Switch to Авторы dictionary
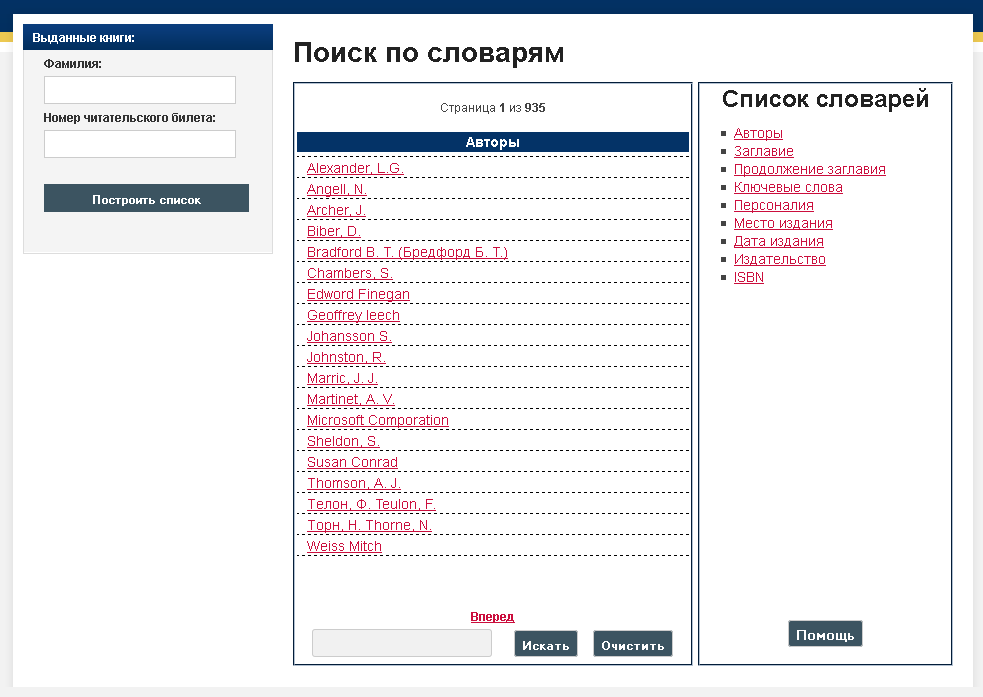Viewport: 983px width, 697px height. click(758, 133)
